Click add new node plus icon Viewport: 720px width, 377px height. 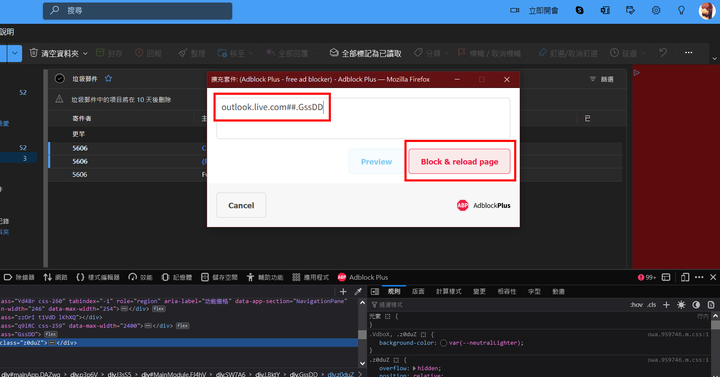point(343,292)
